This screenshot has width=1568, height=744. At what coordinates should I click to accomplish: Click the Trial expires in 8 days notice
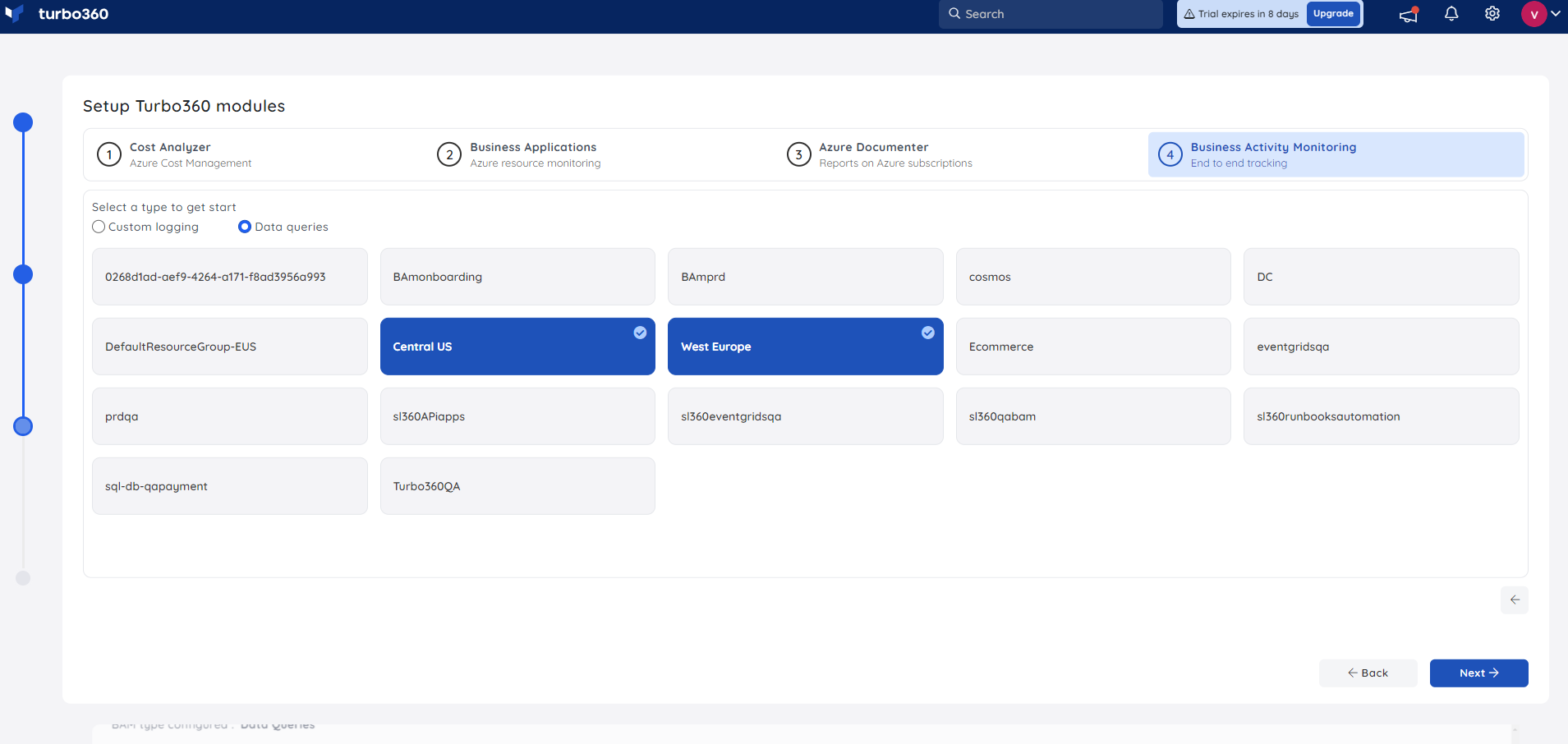click(1248, 14)
